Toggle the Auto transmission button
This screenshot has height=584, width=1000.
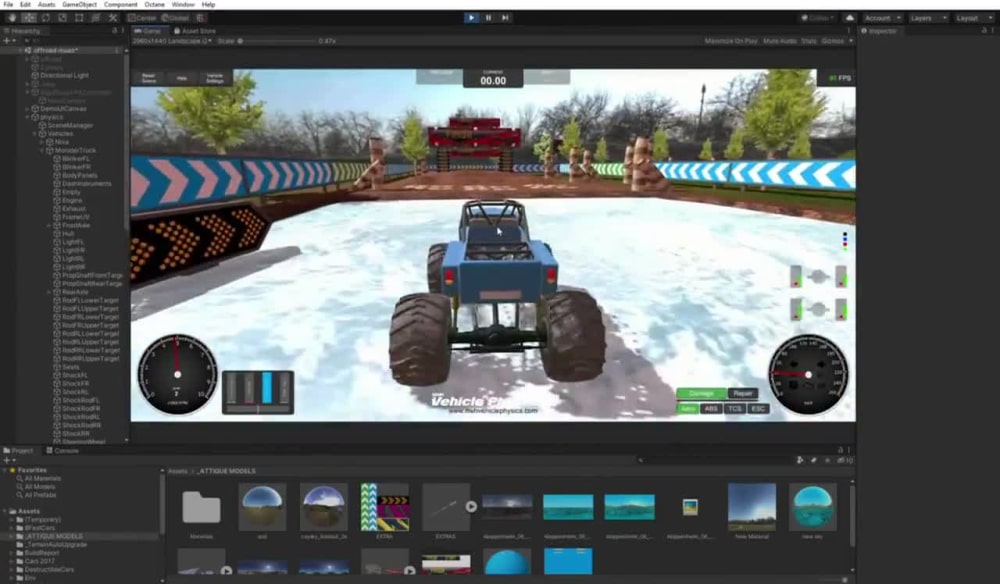pos(688,409)
